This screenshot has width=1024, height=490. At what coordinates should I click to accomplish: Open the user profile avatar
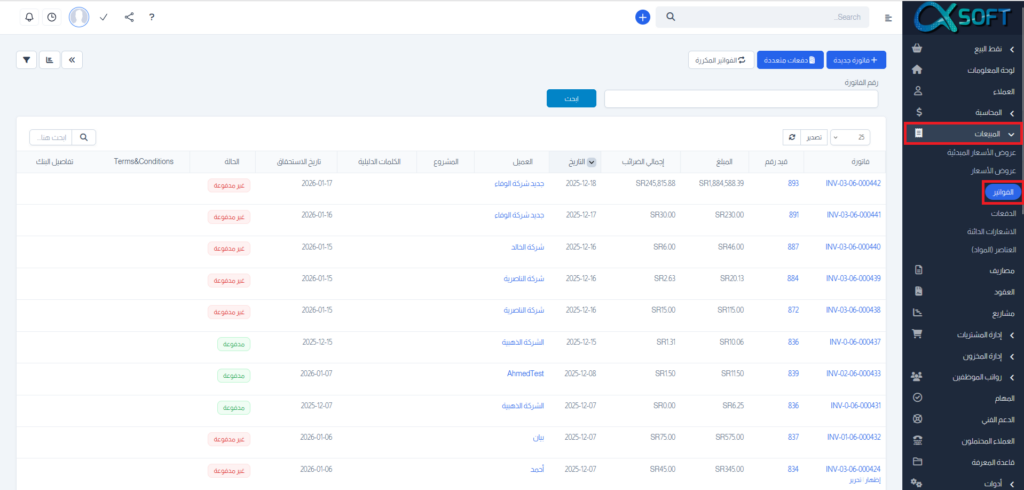pyautogui.click(x=78, y=17)
